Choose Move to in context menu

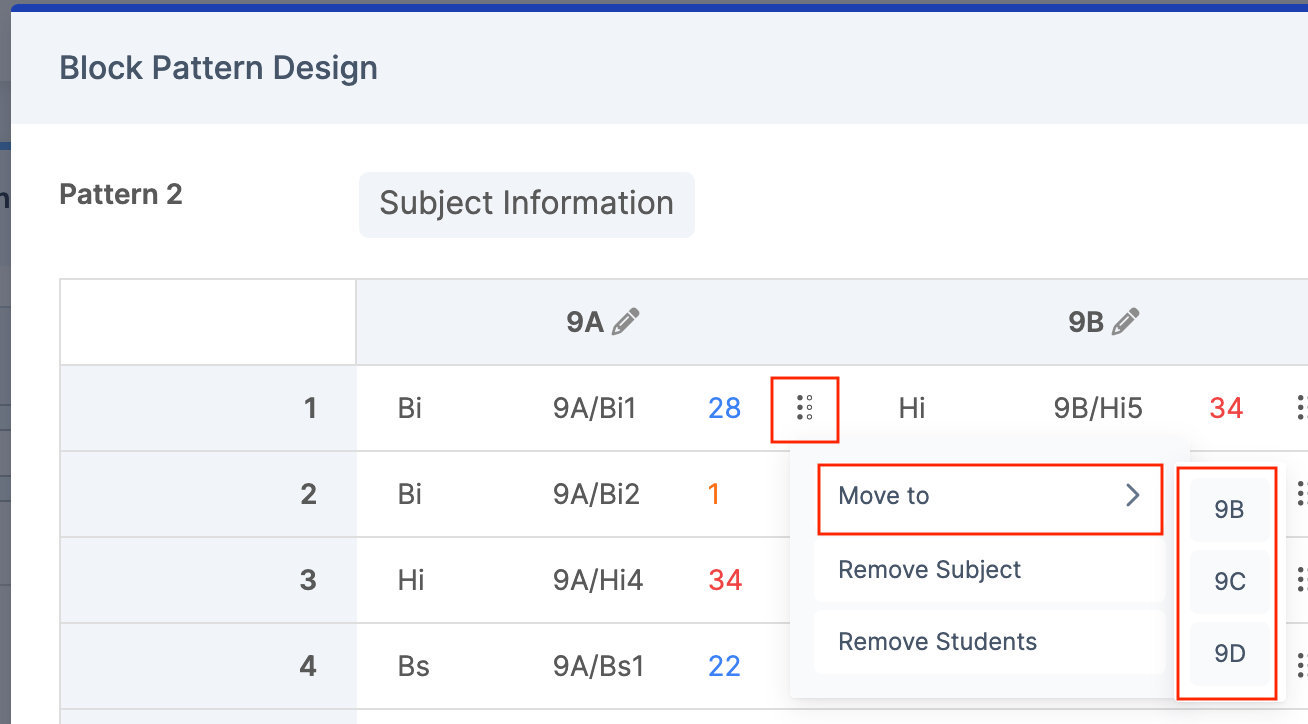tap(990, 497)
